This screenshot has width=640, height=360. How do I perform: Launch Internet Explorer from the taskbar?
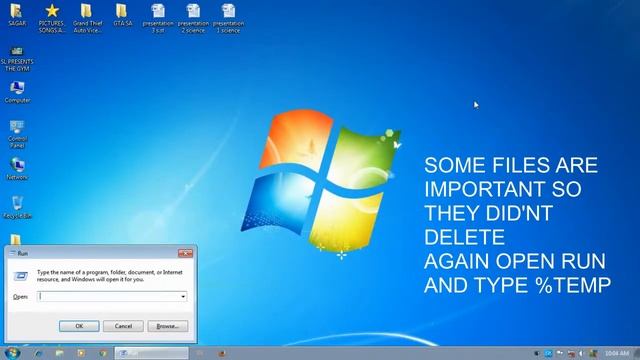click(x=38, y=353)
